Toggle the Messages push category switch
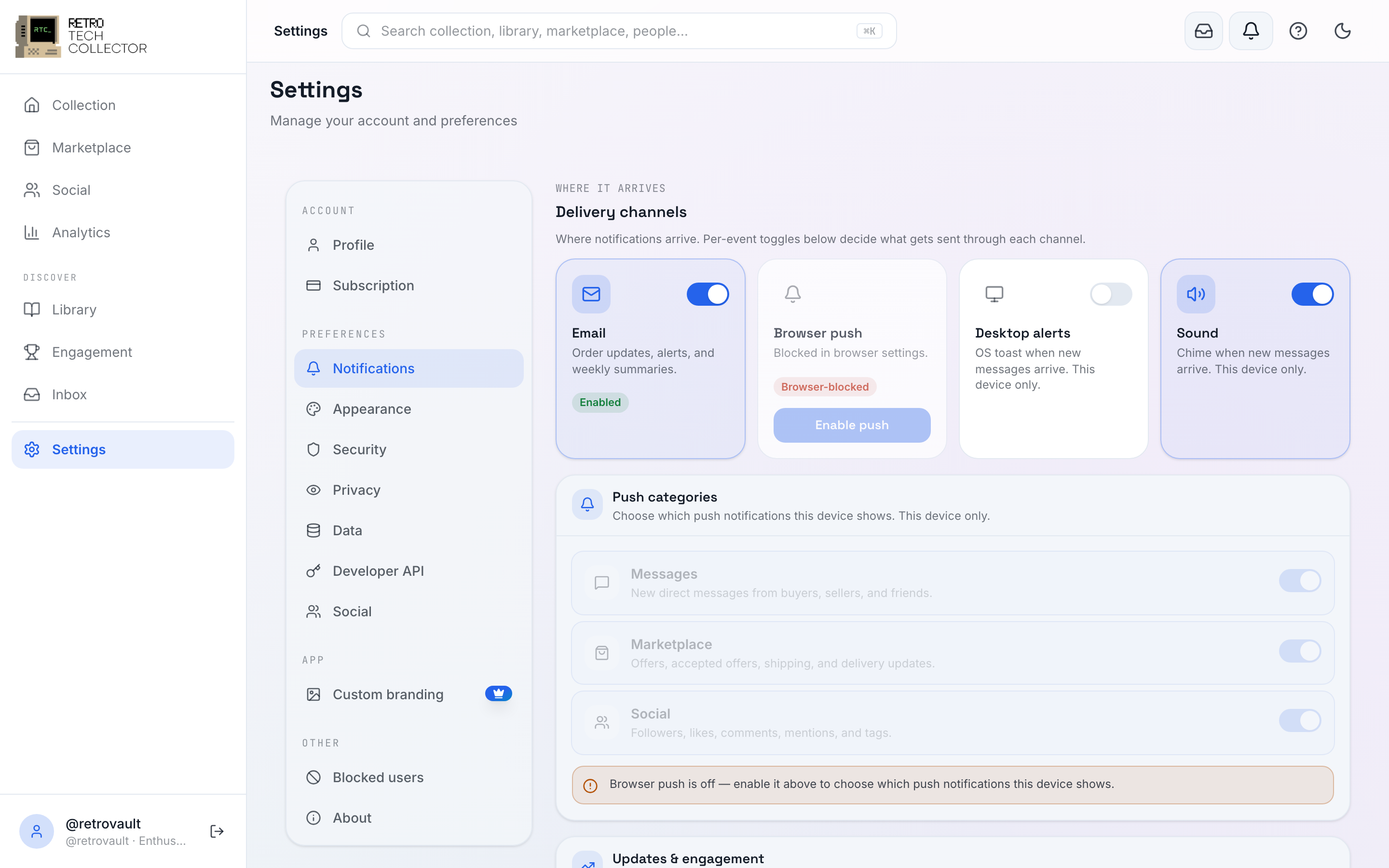Viewport: 1389px width, 868px height. (1299, 581)
